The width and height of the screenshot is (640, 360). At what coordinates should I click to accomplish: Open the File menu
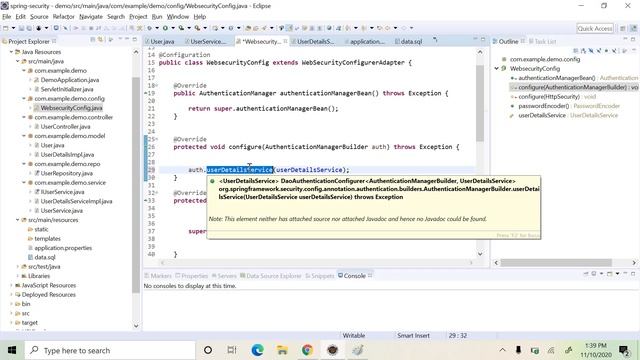pos(7,17)
